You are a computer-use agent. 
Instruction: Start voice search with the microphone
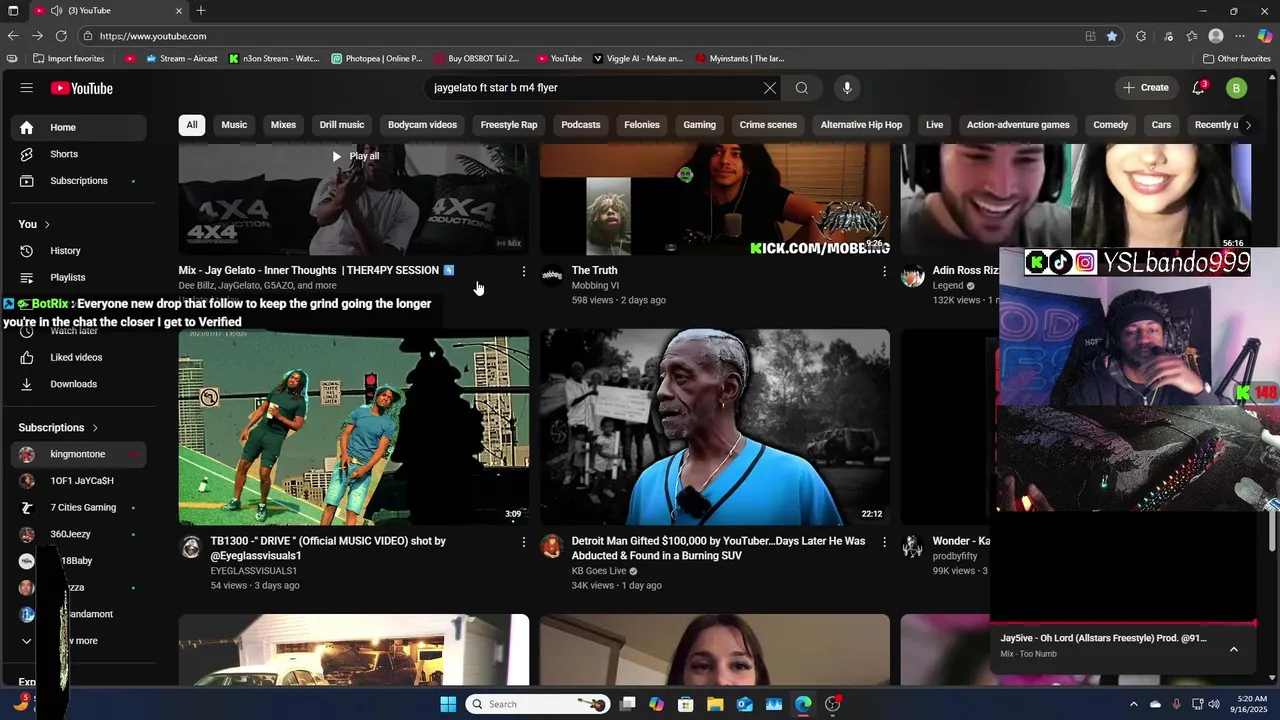(x=847, y=88)
